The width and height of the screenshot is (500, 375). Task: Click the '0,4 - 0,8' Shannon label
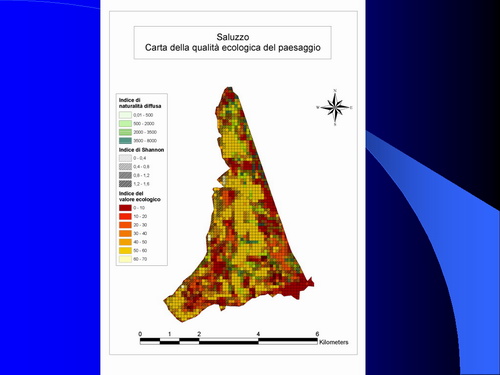click(141, 167)
